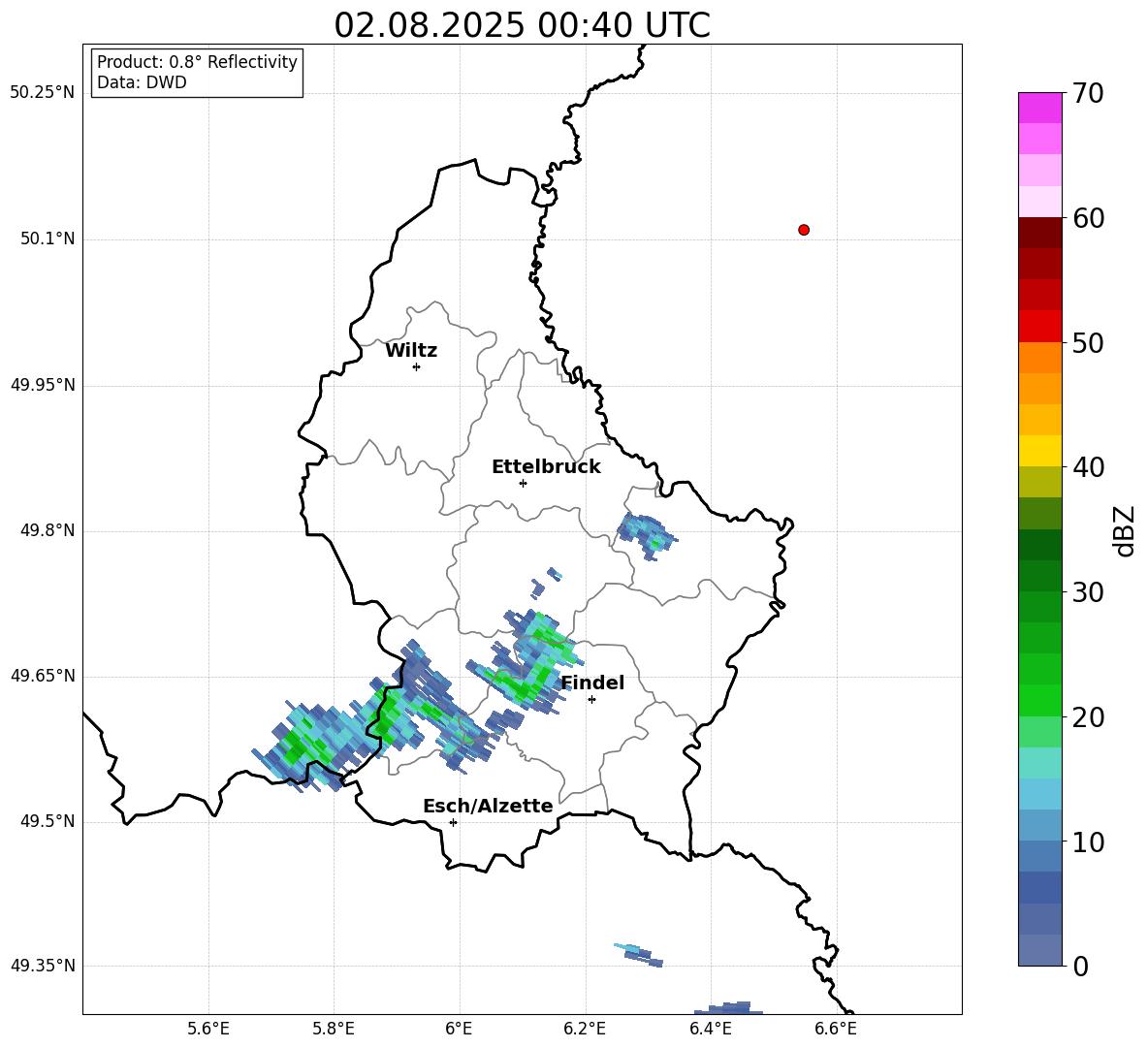The height and width of the screenshot is (1048, 1148).
Task: Click the Wiltz city label
Action: (411, 351)
